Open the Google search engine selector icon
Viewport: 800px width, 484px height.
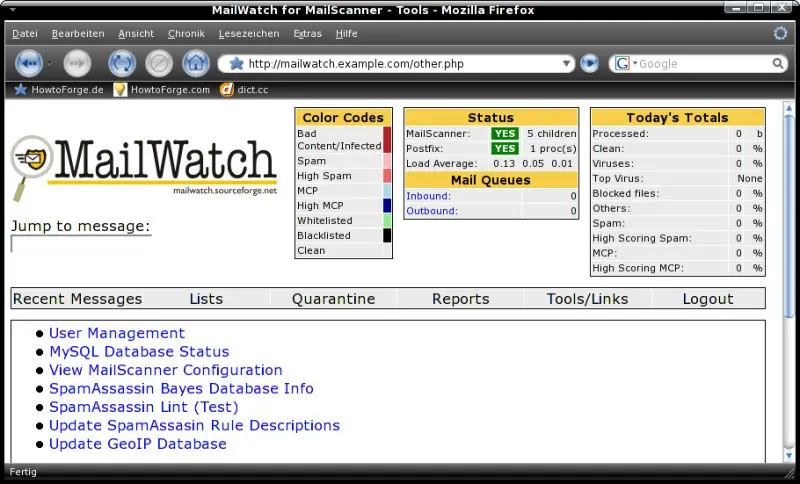(622, 64)
